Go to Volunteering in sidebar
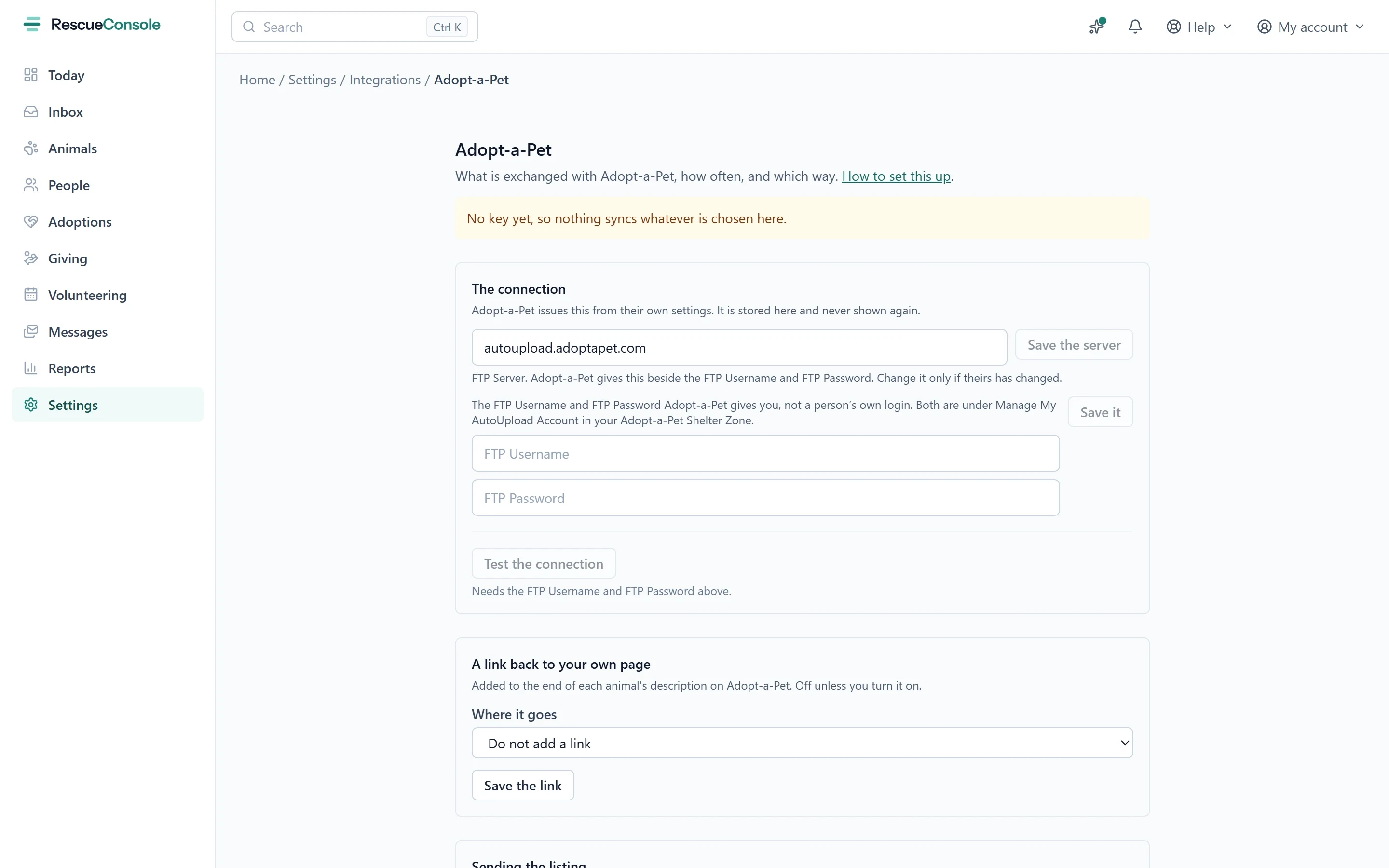Viewport: 1389px width, 868px height. coord(108,295)
